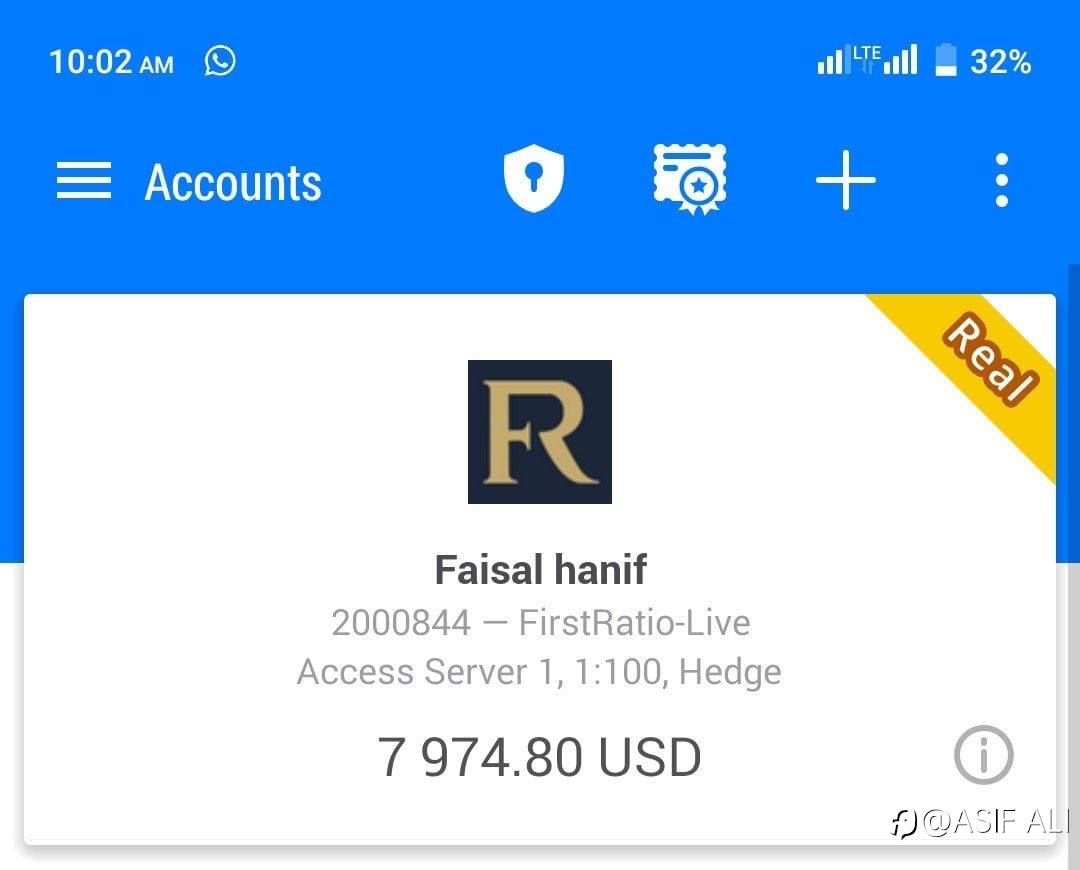Add a new account with plus icon
This screenshot has height=870, width=1080.
tap(846, 180)
